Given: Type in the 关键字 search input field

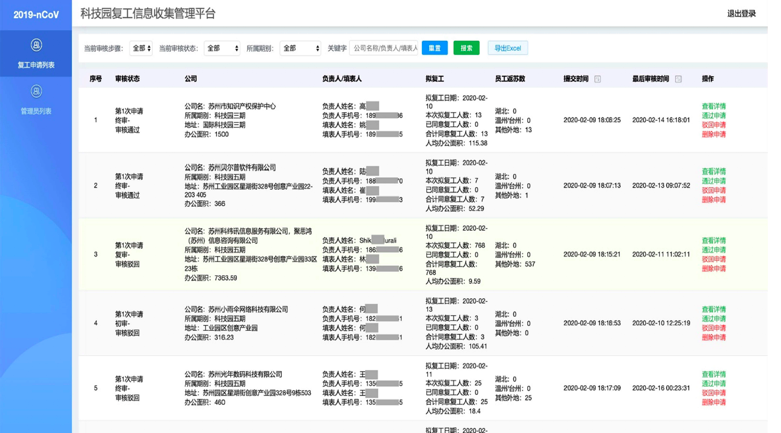Looking at the screenshot, I should point(384,48).
